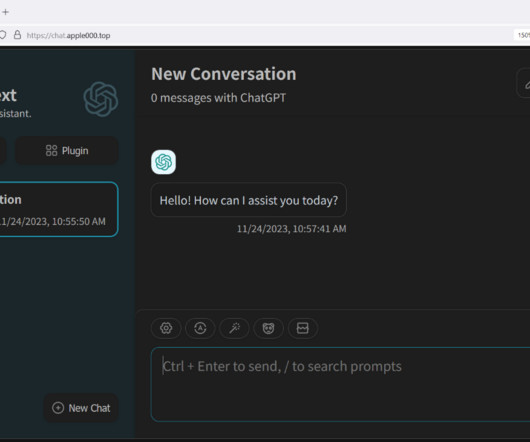Click '0 messages with ChatGPT' subtitle
The image size is (530, 442).
point(218,98)
